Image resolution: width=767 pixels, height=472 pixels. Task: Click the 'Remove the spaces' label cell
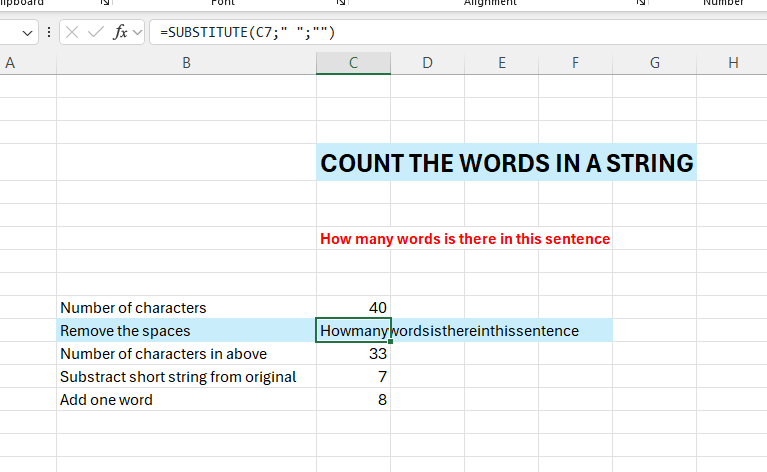(186, 331)
